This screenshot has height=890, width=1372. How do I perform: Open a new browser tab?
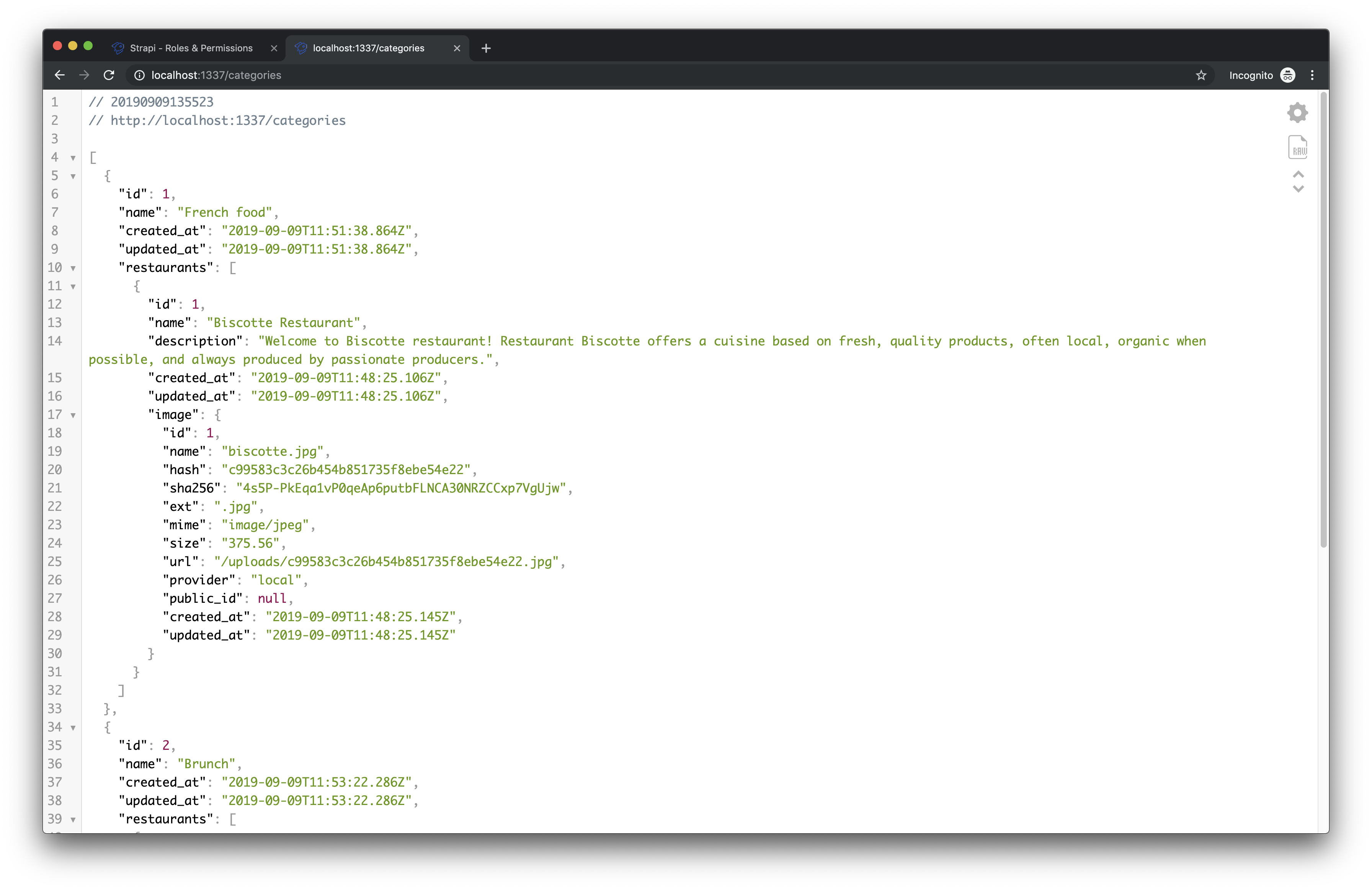pos(486,49)
